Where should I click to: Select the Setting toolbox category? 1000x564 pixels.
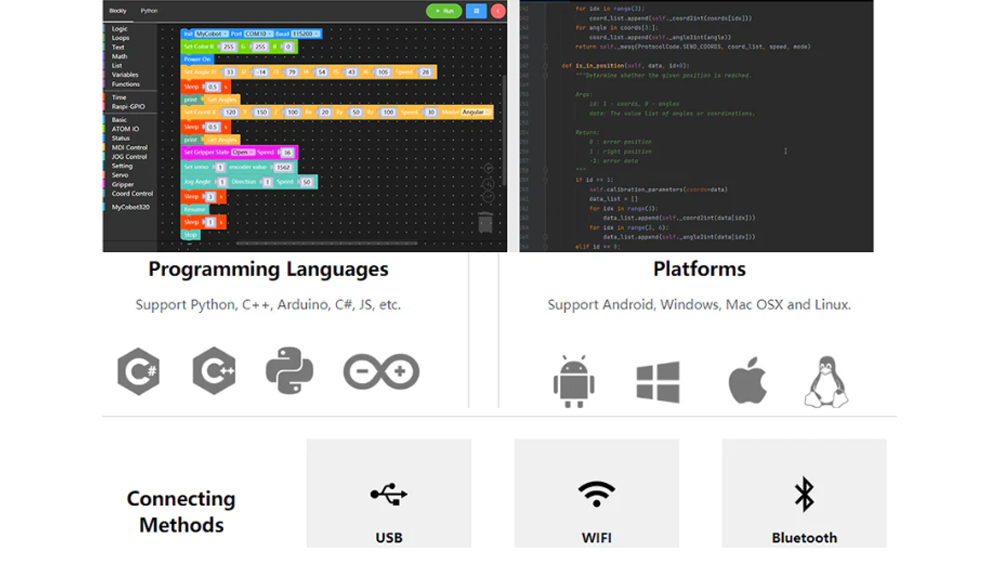tap(122, 166)
